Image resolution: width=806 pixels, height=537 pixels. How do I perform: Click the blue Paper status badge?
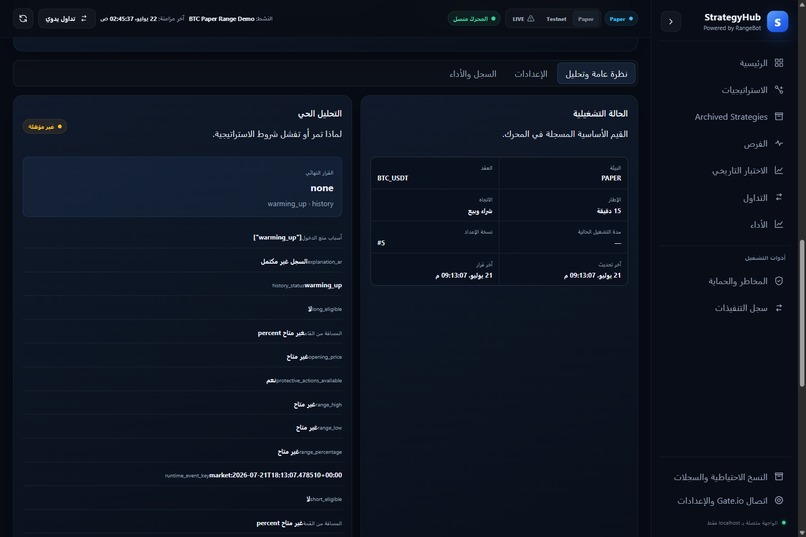click(x=621, y=19)
